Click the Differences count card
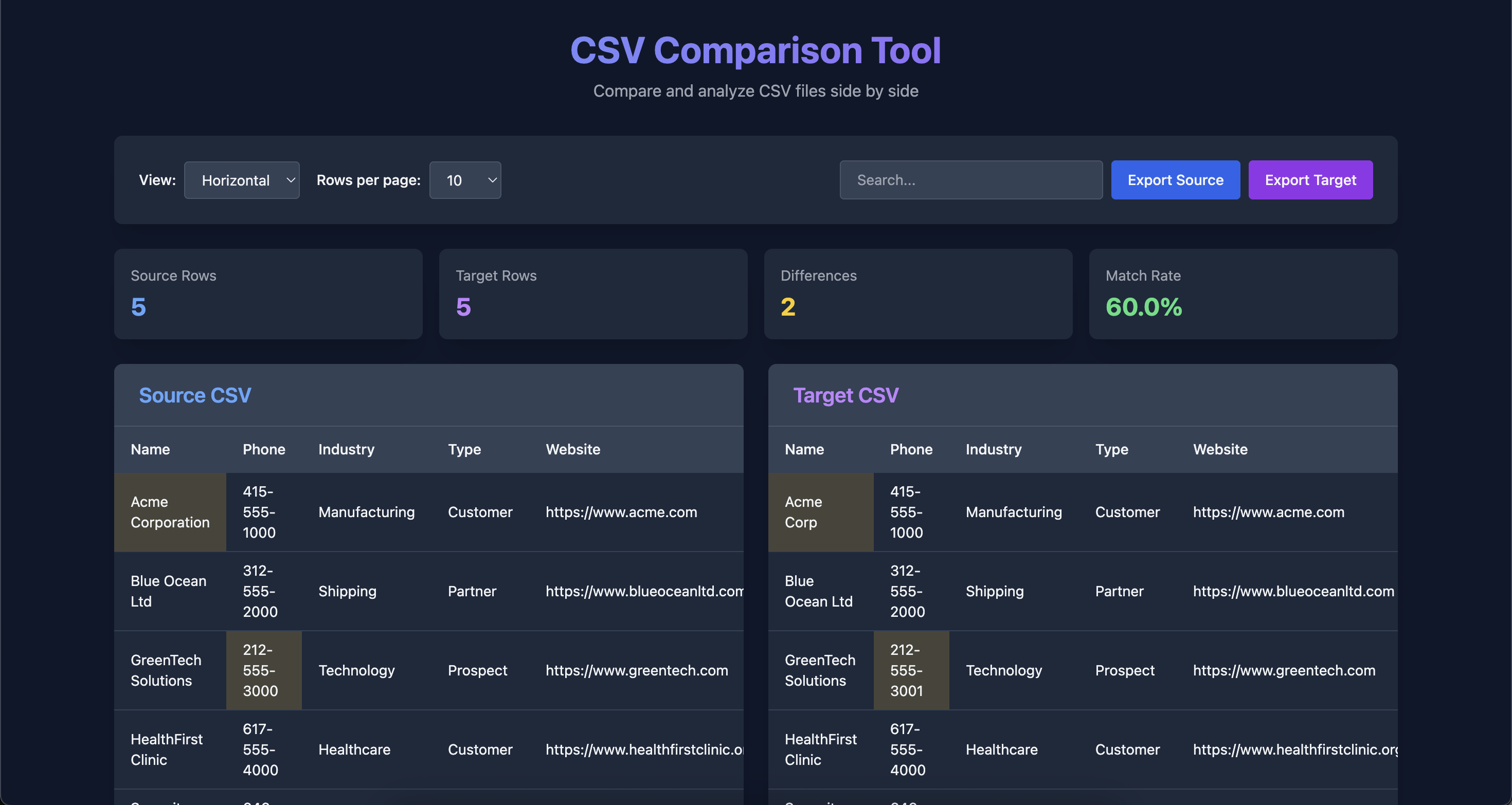This screenshot has height=805, width=1512. coord(917,294)
